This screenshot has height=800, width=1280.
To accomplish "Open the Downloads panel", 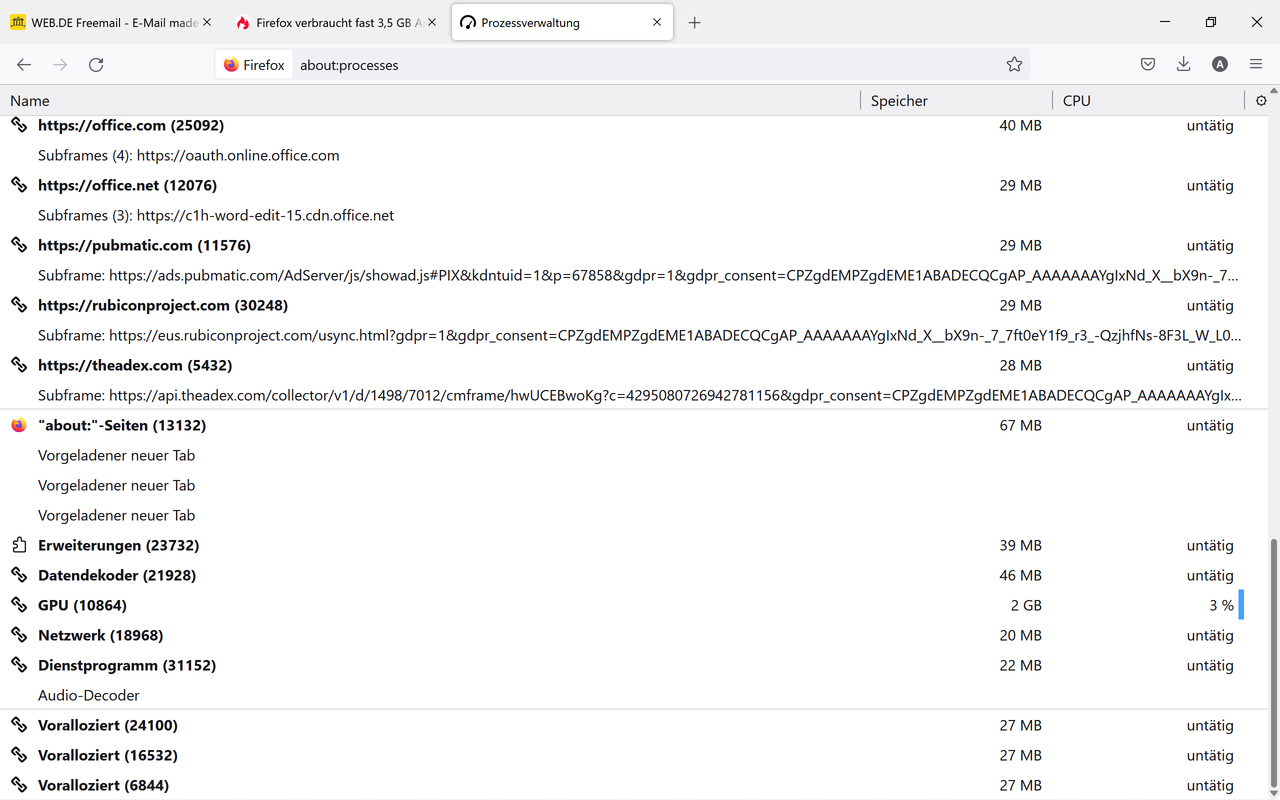I will [1184, 64].
